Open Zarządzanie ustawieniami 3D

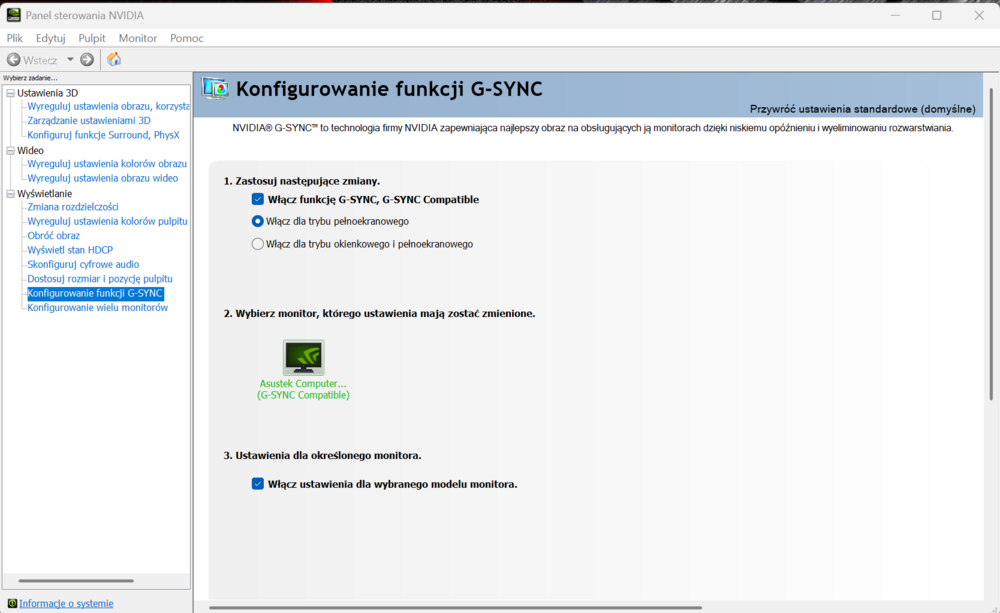[89, 121]
